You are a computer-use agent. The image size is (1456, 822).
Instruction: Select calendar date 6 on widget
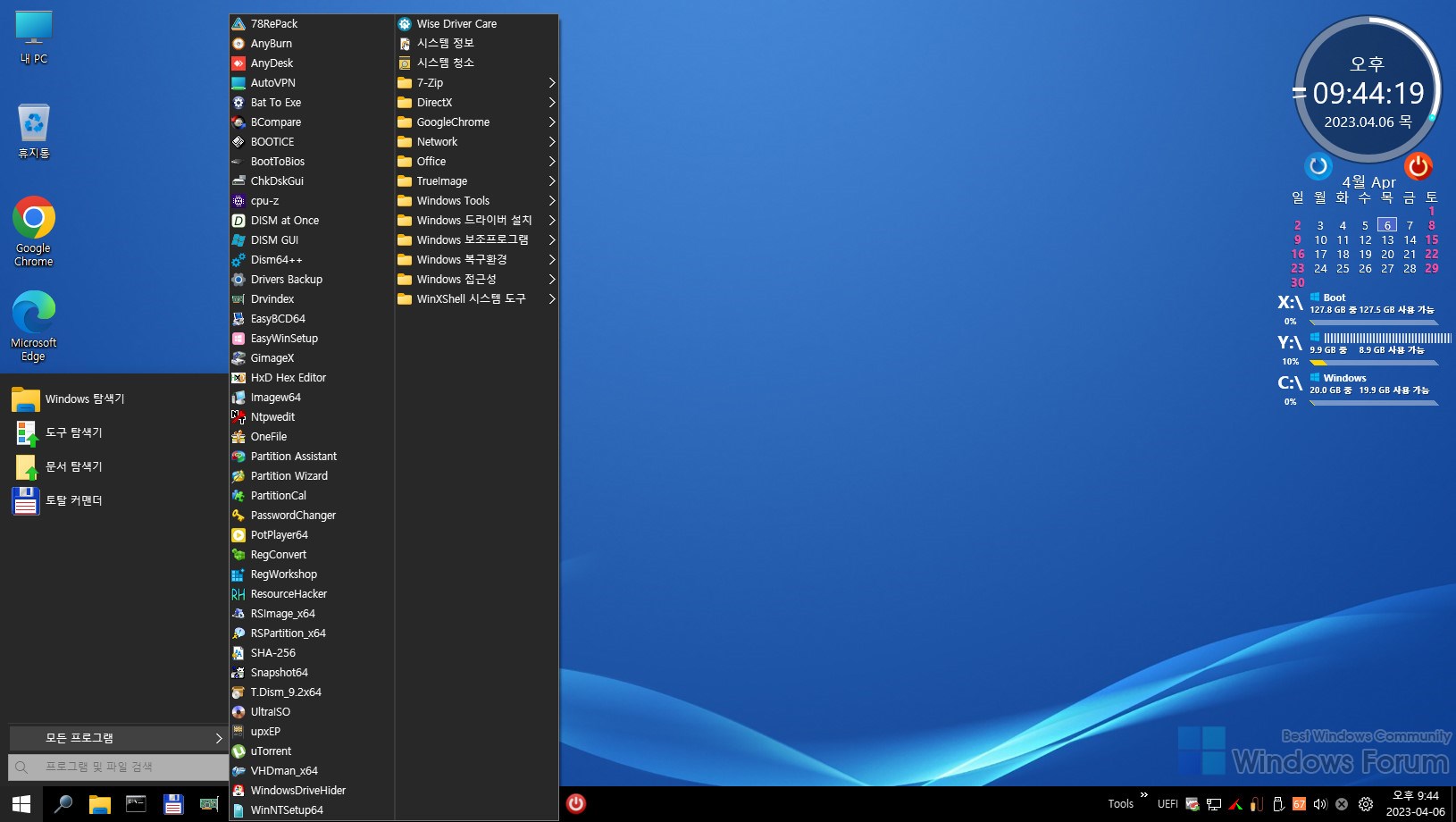pyautogui.click(x=1387, y=225)
